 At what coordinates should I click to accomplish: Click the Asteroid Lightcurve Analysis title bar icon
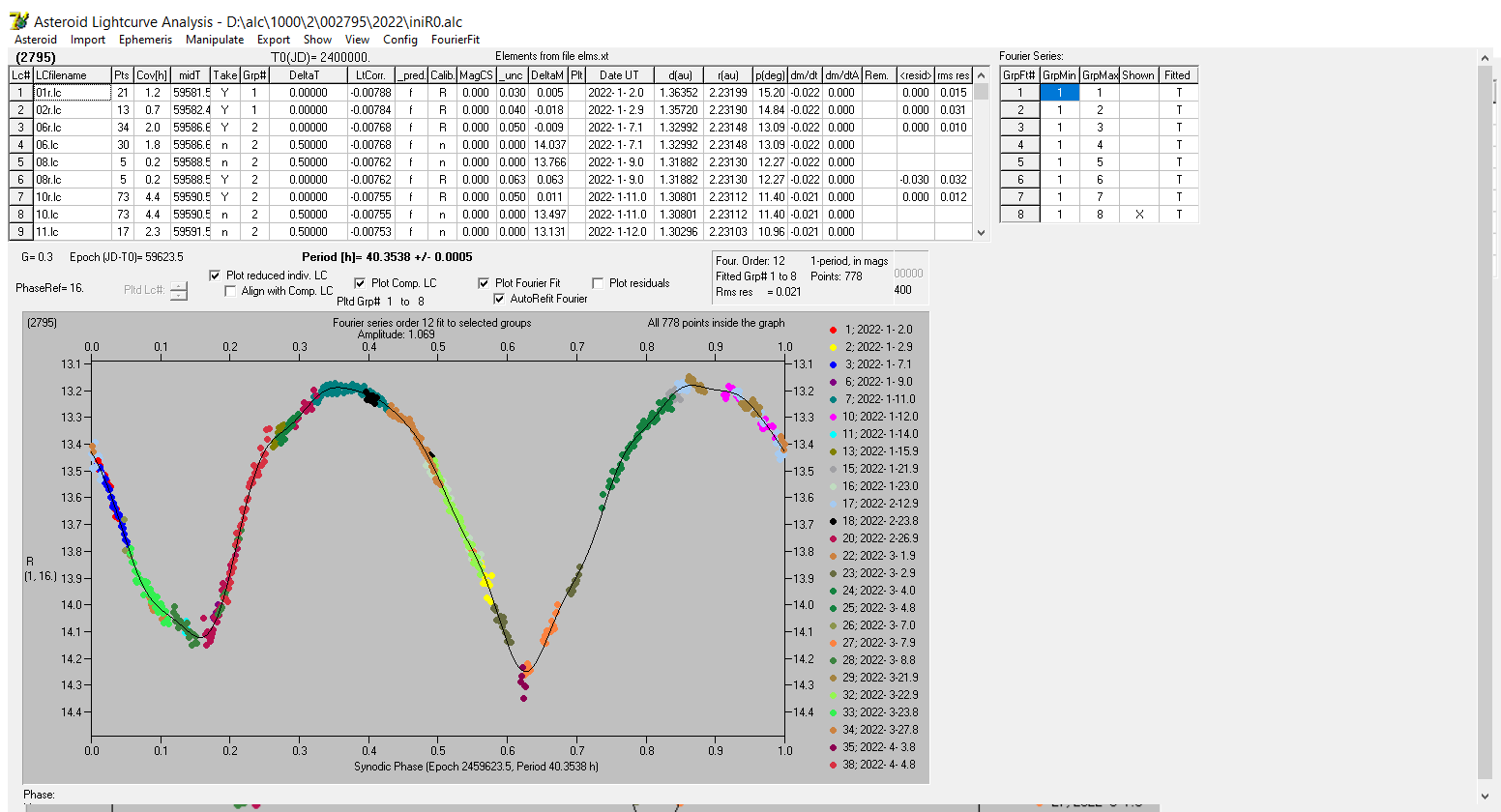[x=18, y=21]
